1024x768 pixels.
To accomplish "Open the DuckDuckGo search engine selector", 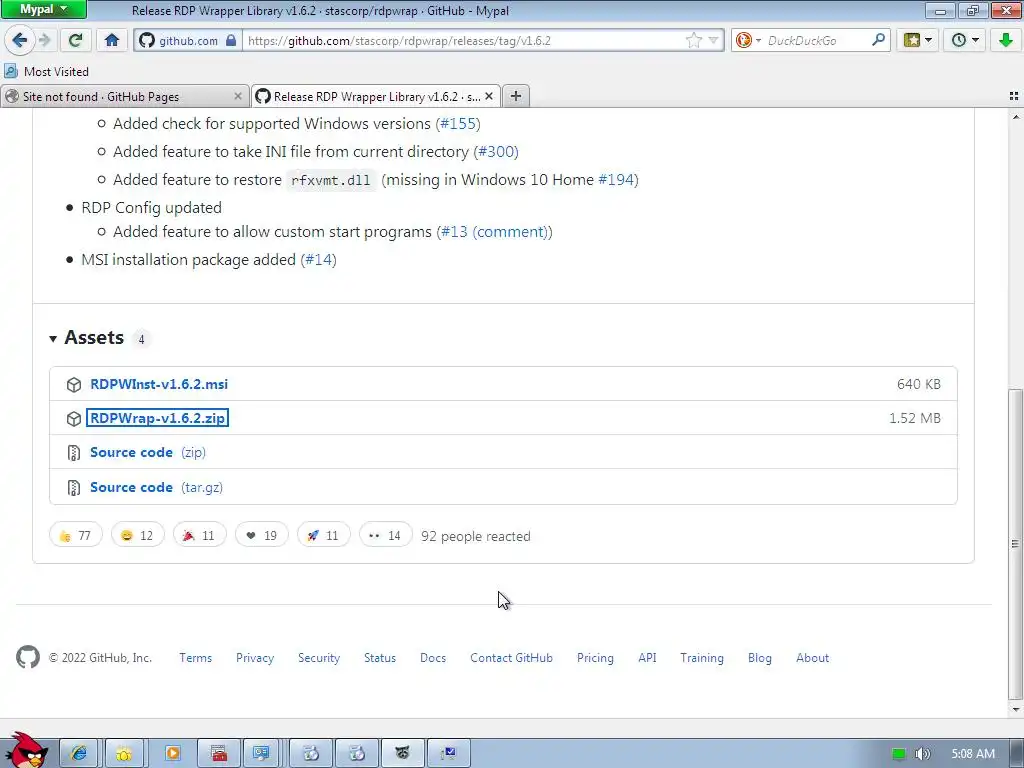I will [x=748, y=40].
